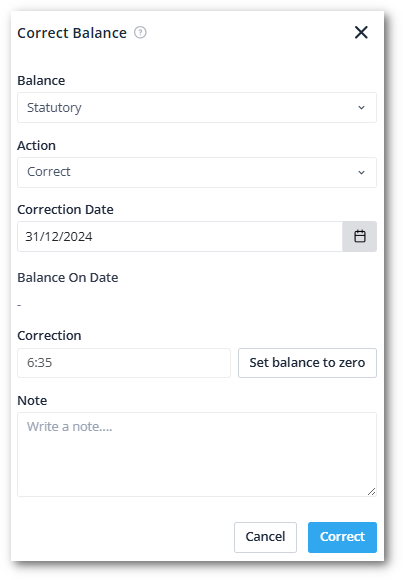Click the Balance field label
This screenshot has height=580, width=403.
coord(41,80)
